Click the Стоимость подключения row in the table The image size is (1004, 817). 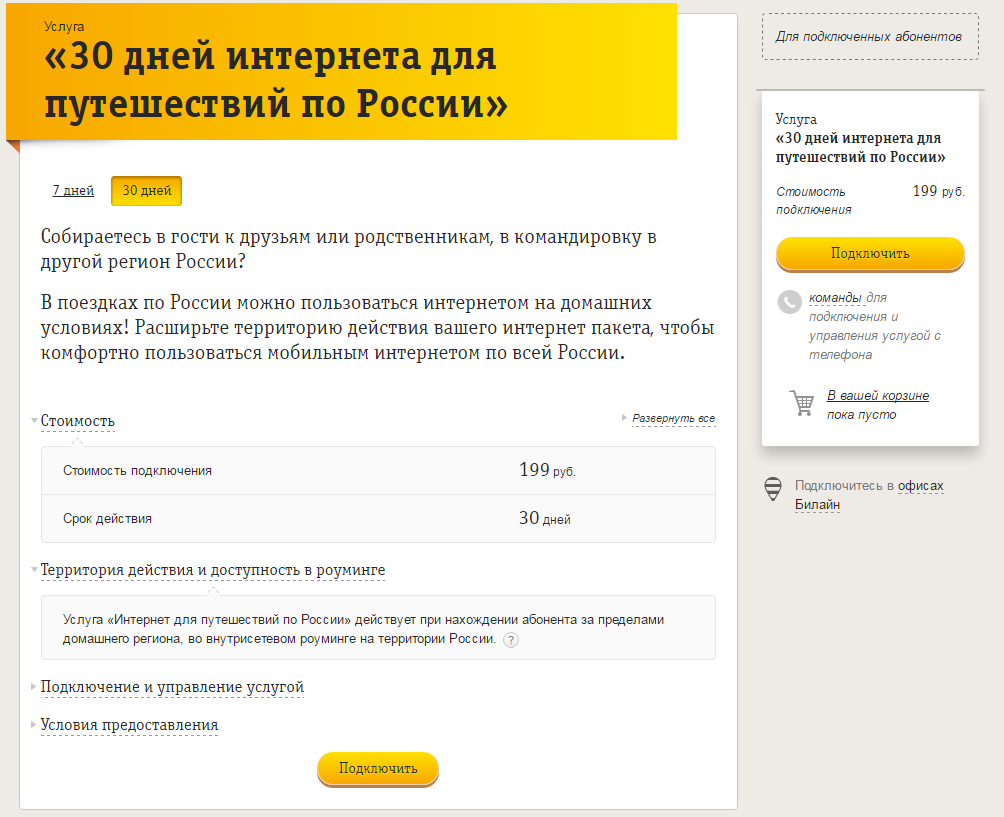[x=378, y=471]
